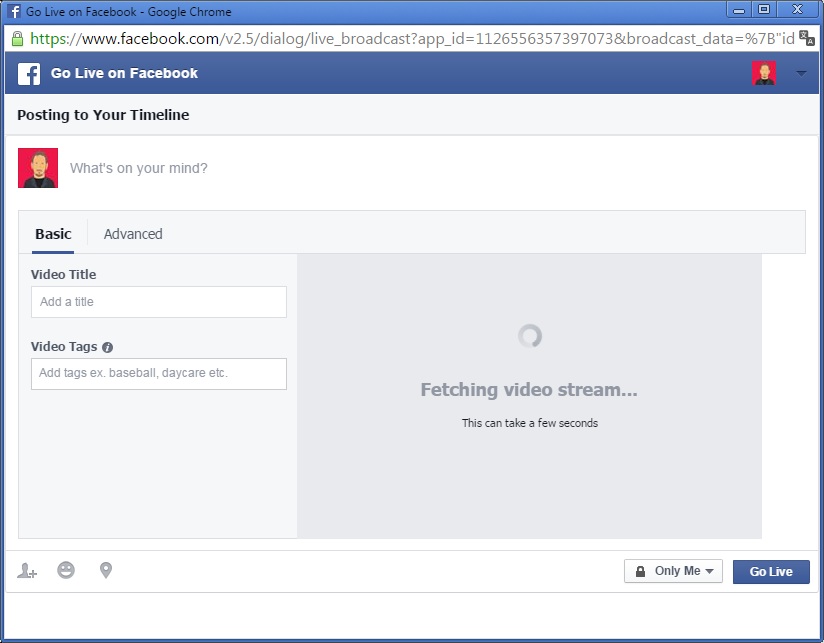The width and height of the screenshot is (824, 643).
Task: Click the Go Live button
Action: pos(770,571)
